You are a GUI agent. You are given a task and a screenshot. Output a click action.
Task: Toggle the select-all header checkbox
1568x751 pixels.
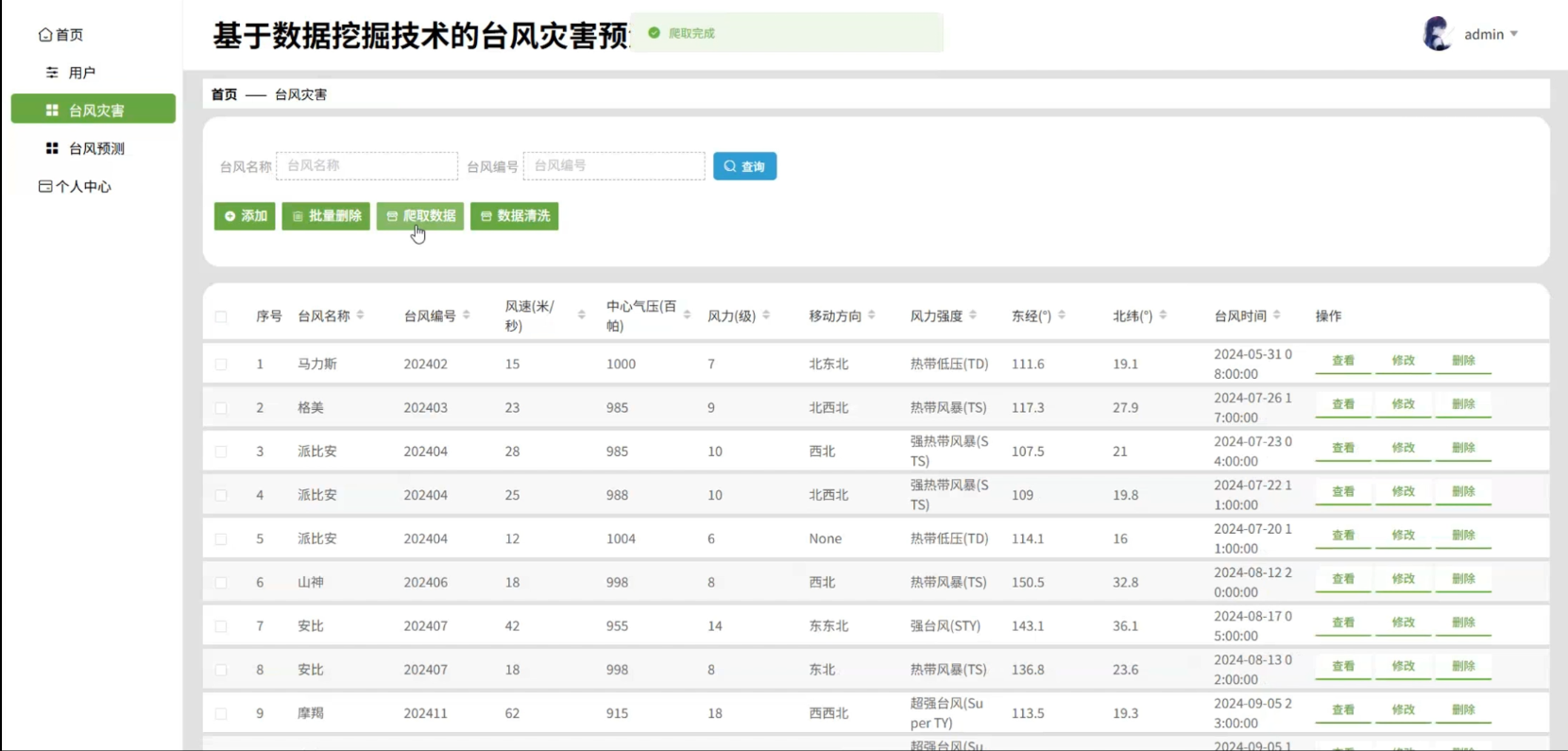(x=221, y=316)
